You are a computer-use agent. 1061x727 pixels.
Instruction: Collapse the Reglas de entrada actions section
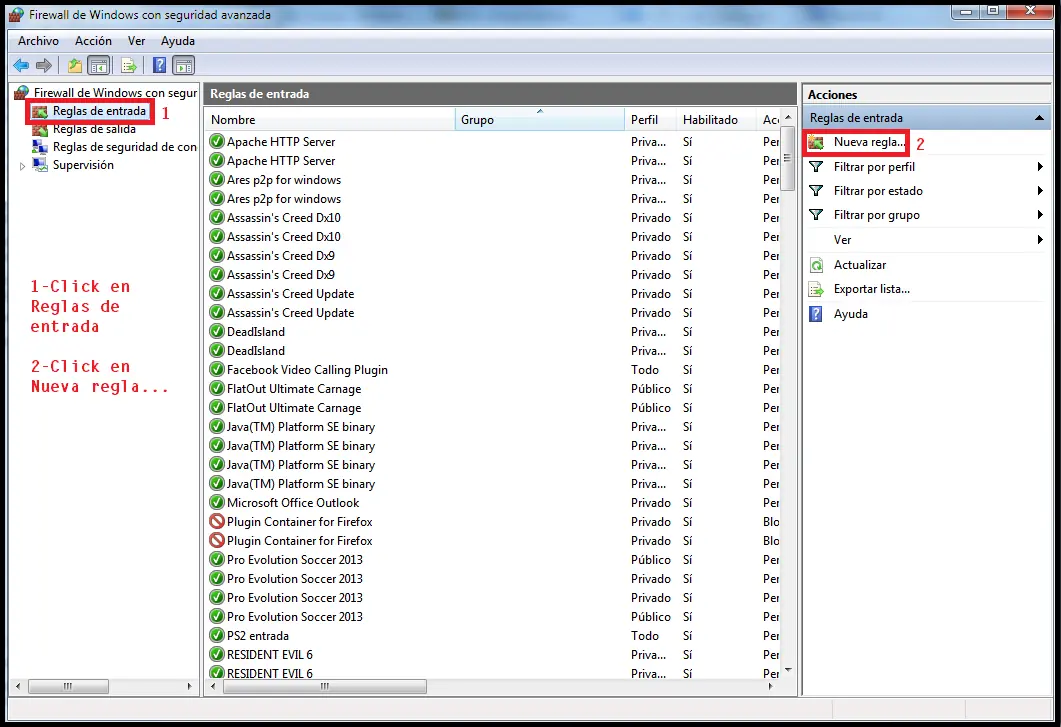(1039, 118)
